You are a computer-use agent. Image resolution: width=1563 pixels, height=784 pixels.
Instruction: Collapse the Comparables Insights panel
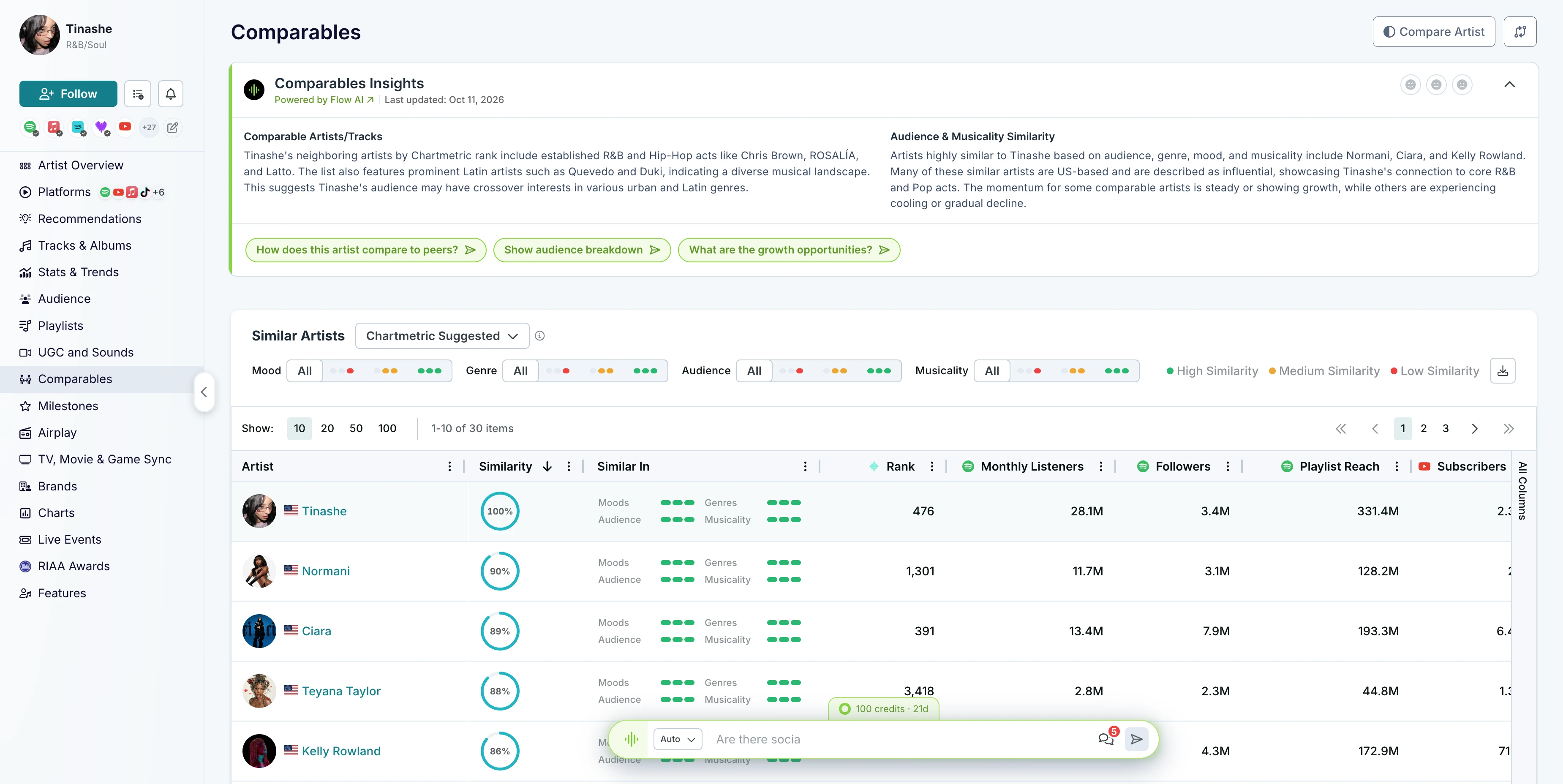pyautogui.click(x=1510, y=84)
